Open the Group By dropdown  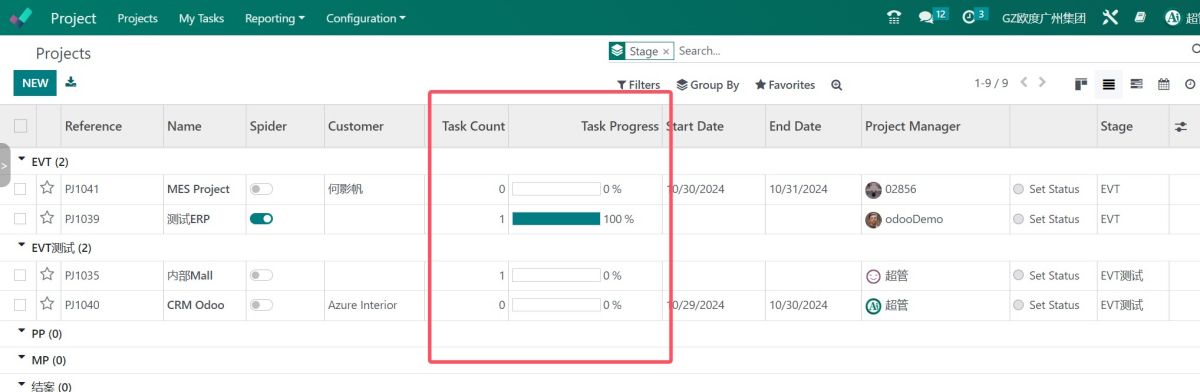click(708, 85)
